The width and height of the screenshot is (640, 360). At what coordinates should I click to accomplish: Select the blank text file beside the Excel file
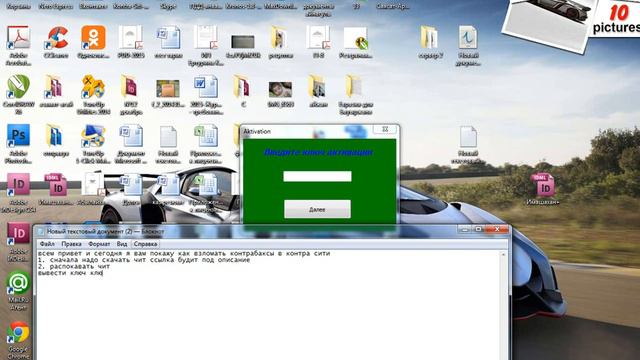(168, 137)
